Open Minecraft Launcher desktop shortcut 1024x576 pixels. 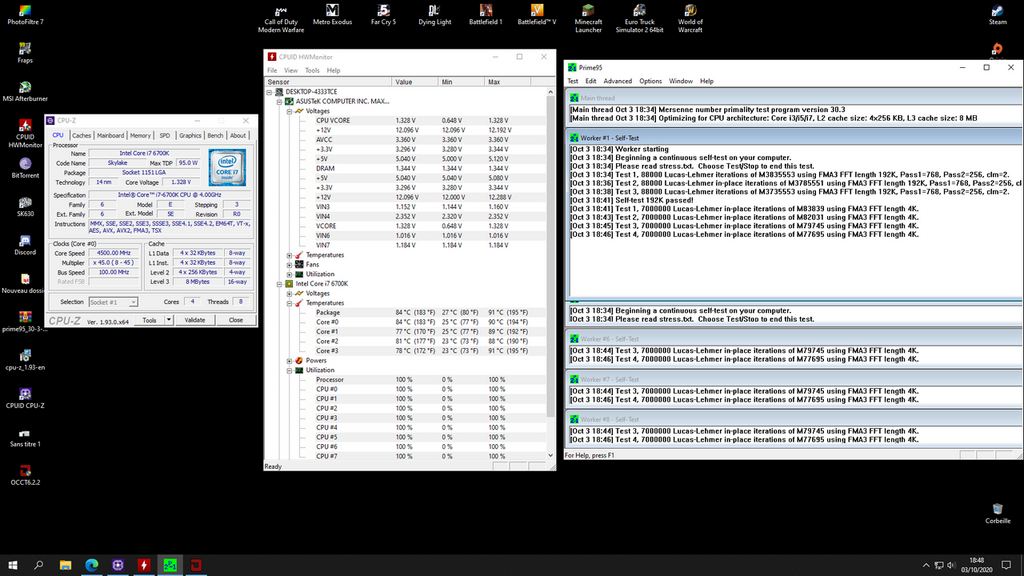click(588, 19)
